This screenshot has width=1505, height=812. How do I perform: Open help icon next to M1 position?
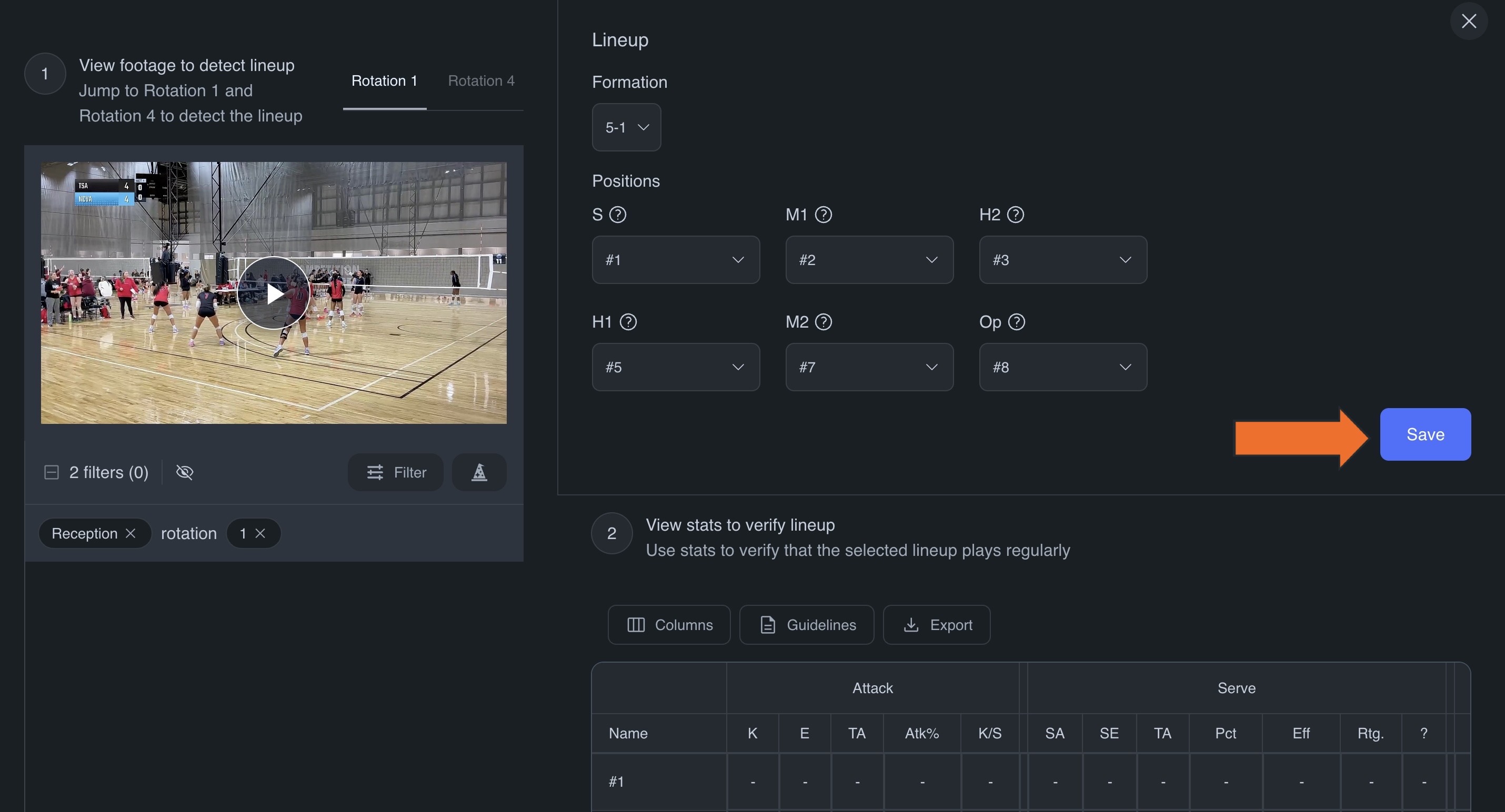point(823,215)
